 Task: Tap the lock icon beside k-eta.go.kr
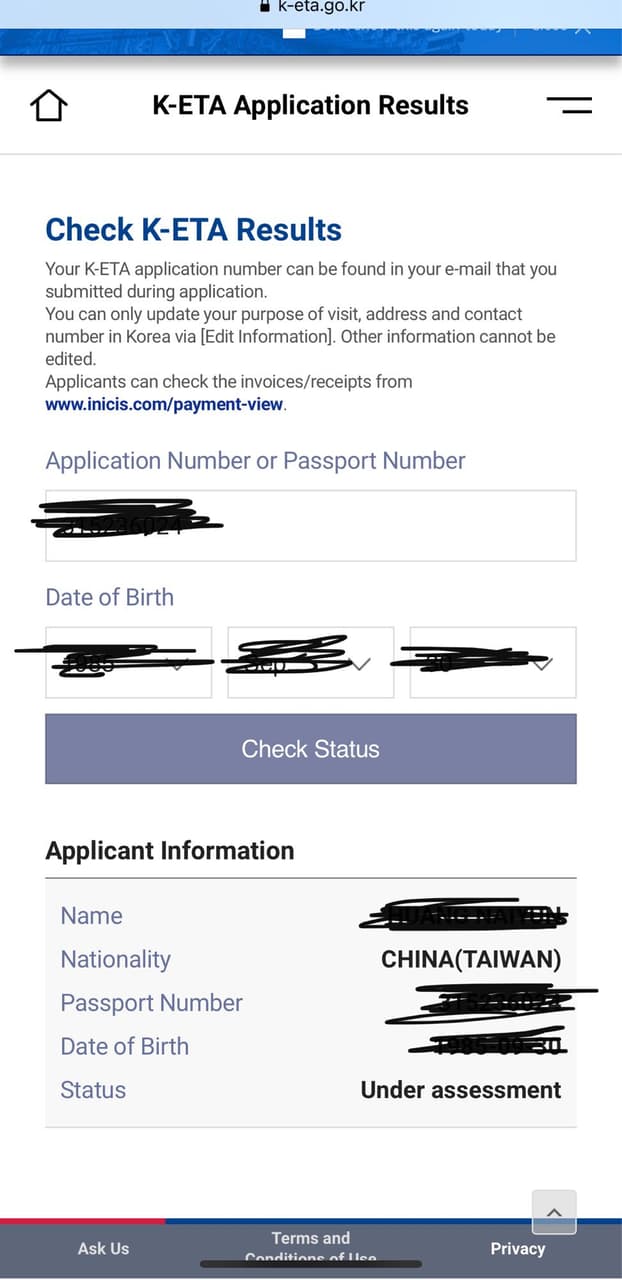pos(264,6)
